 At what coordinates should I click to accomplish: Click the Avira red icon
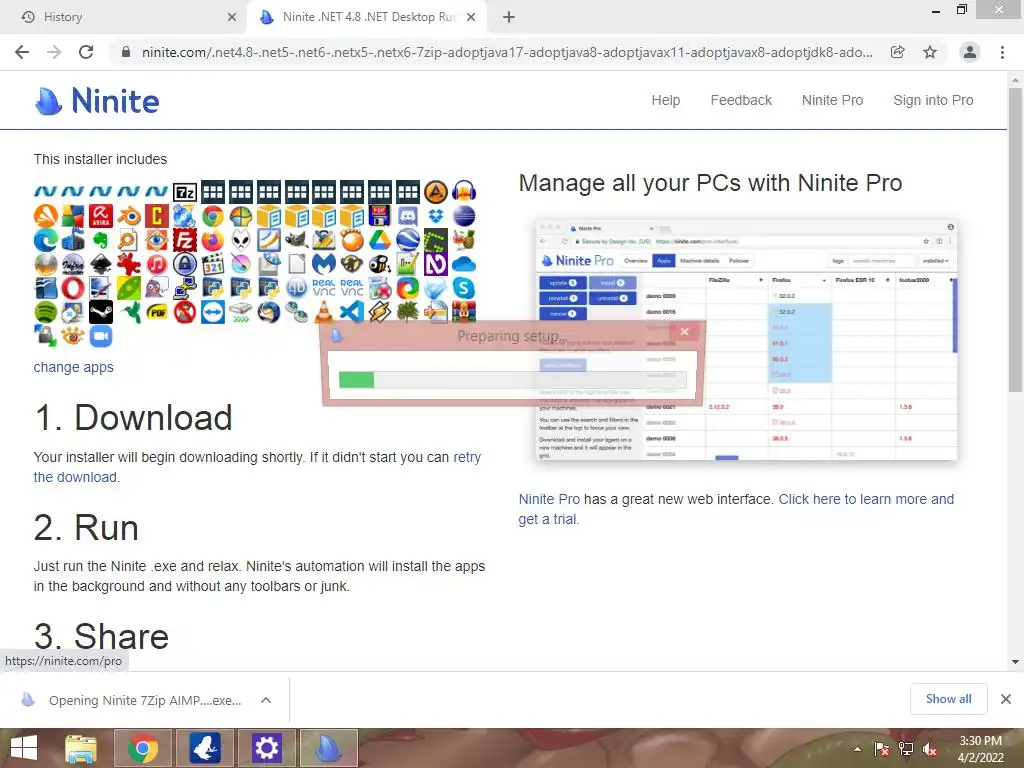pos(101,216)
